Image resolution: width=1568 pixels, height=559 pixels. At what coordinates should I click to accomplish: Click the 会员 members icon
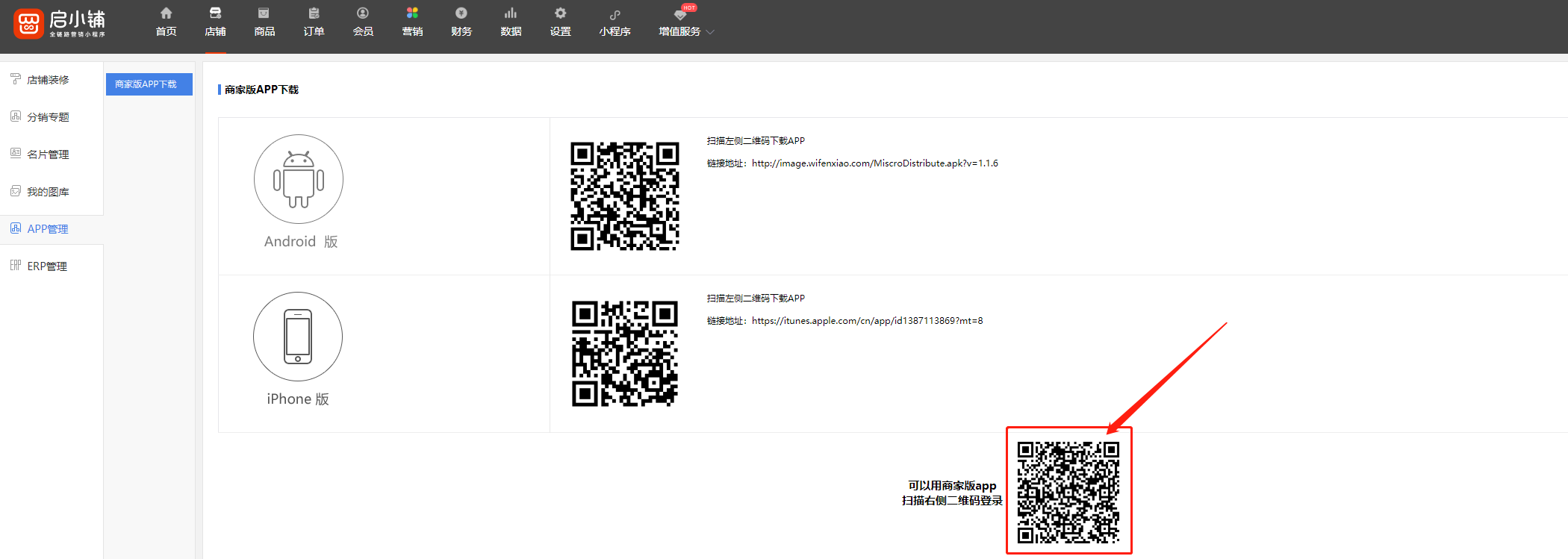(363, 13)
